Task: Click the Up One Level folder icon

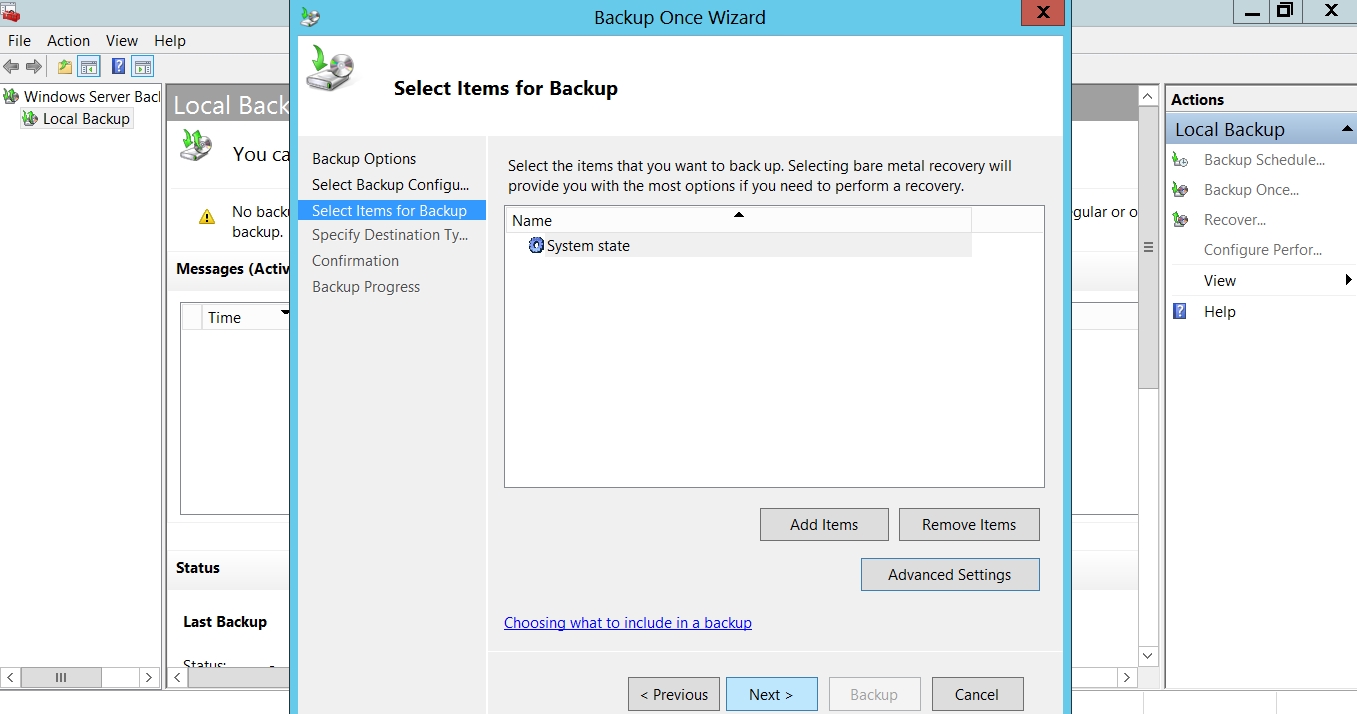Action: click(65, 67)
